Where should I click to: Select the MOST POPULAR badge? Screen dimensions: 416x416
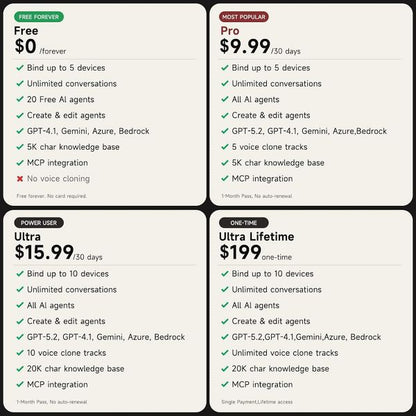pos(244,17)
